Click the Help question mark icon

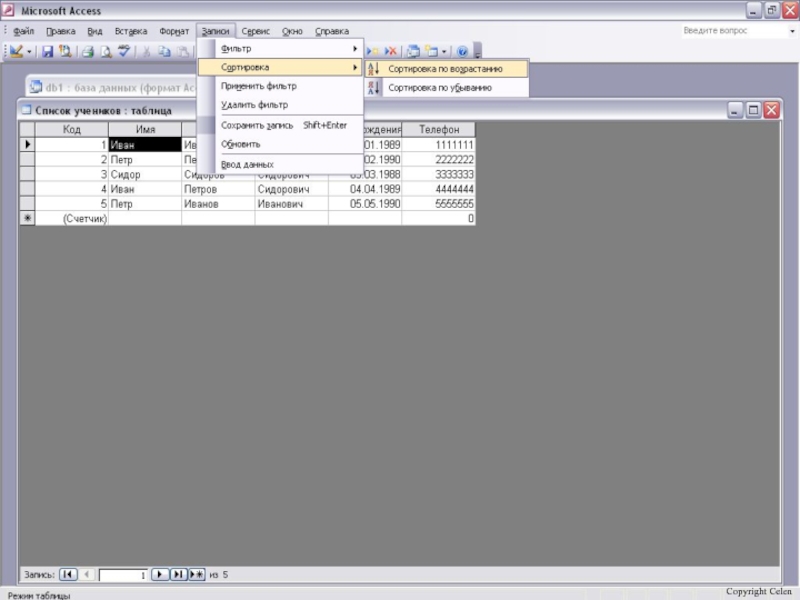pyautogui.click(x=462, y=51)
